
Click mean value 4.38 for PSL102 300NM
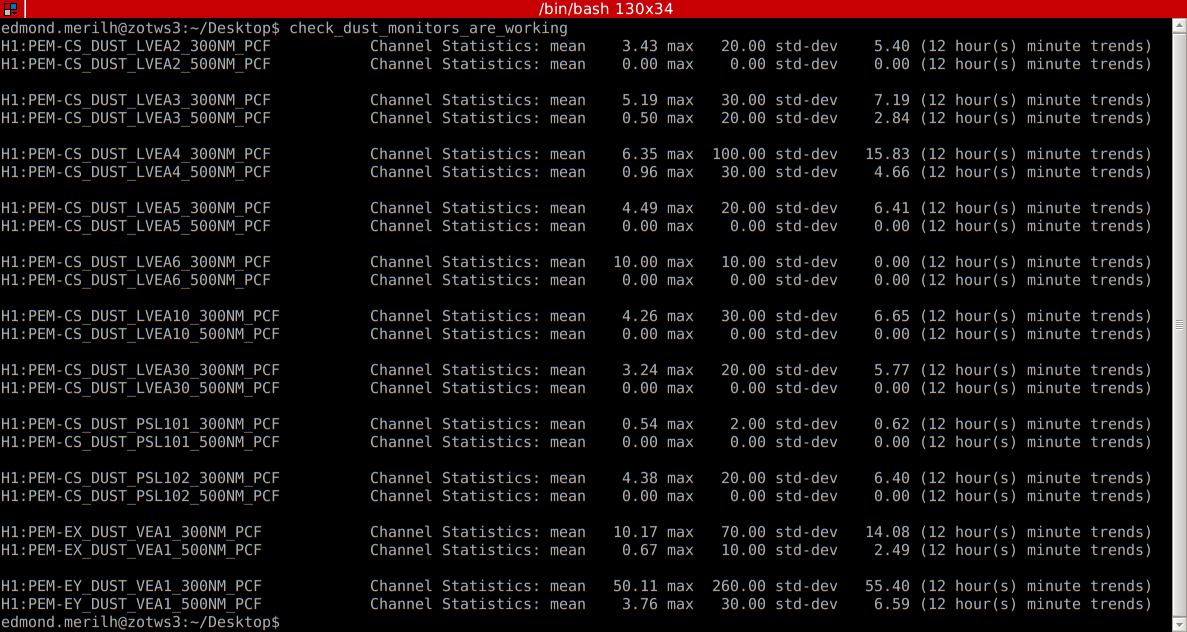point(640,478)
